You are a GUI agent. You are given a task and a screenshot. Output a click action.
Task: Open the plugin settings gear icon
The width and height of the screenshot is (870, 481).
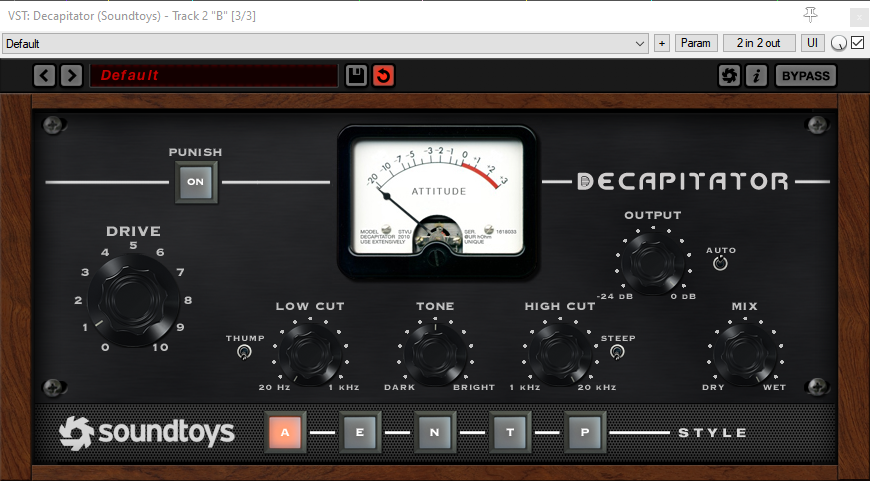pyautogui.click(x=729, y=76)
